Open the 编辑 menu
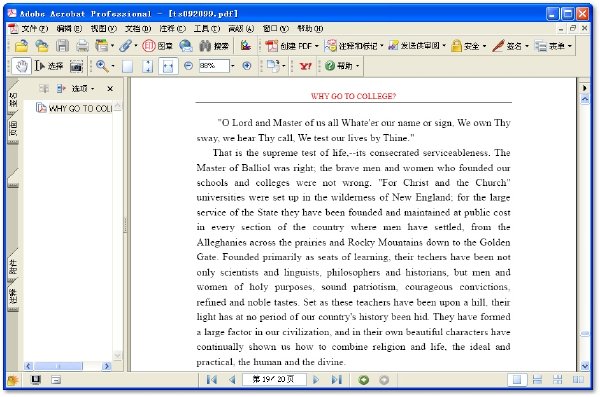The image size is (600, 397). click(x=69, y=29)
